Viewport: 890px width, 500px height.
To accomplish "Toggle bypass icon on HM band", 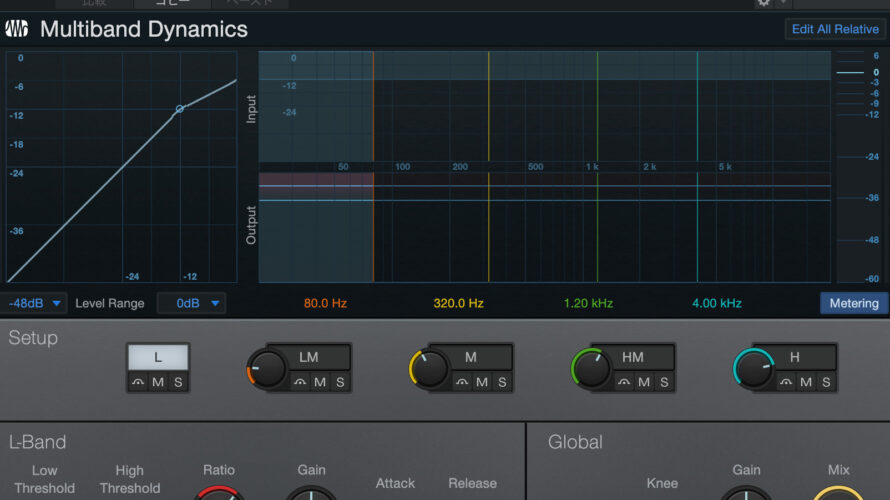I will tap(624, 383).
